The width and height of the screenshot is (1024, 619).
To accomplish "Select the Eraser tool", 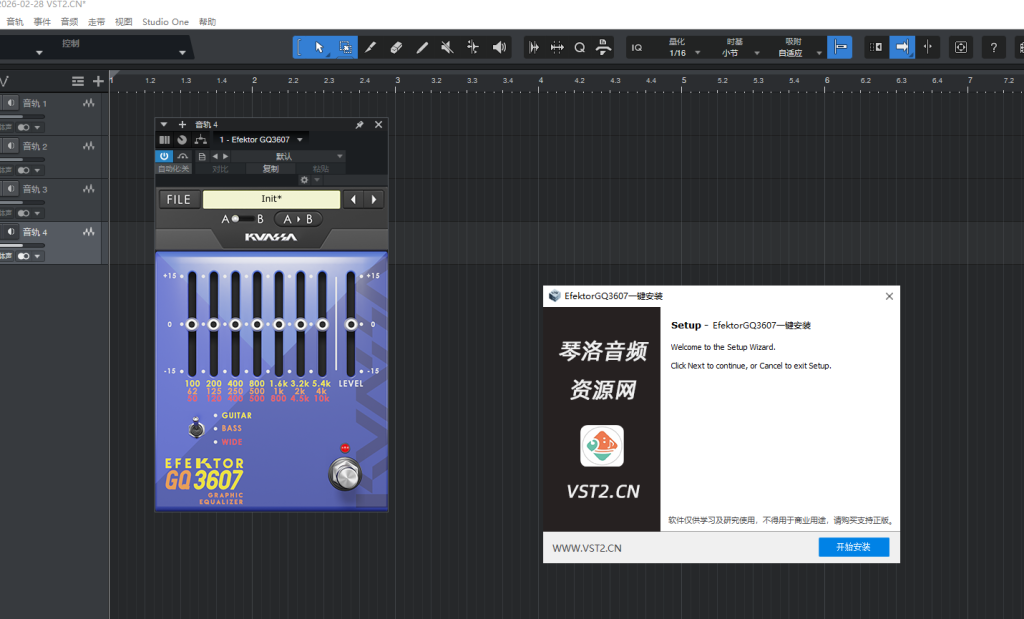I will pos(396,47).
